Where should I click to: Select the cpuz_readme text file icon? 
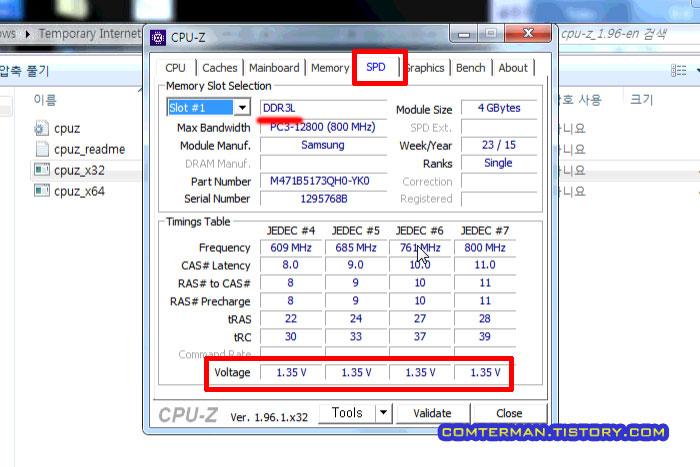42,149
